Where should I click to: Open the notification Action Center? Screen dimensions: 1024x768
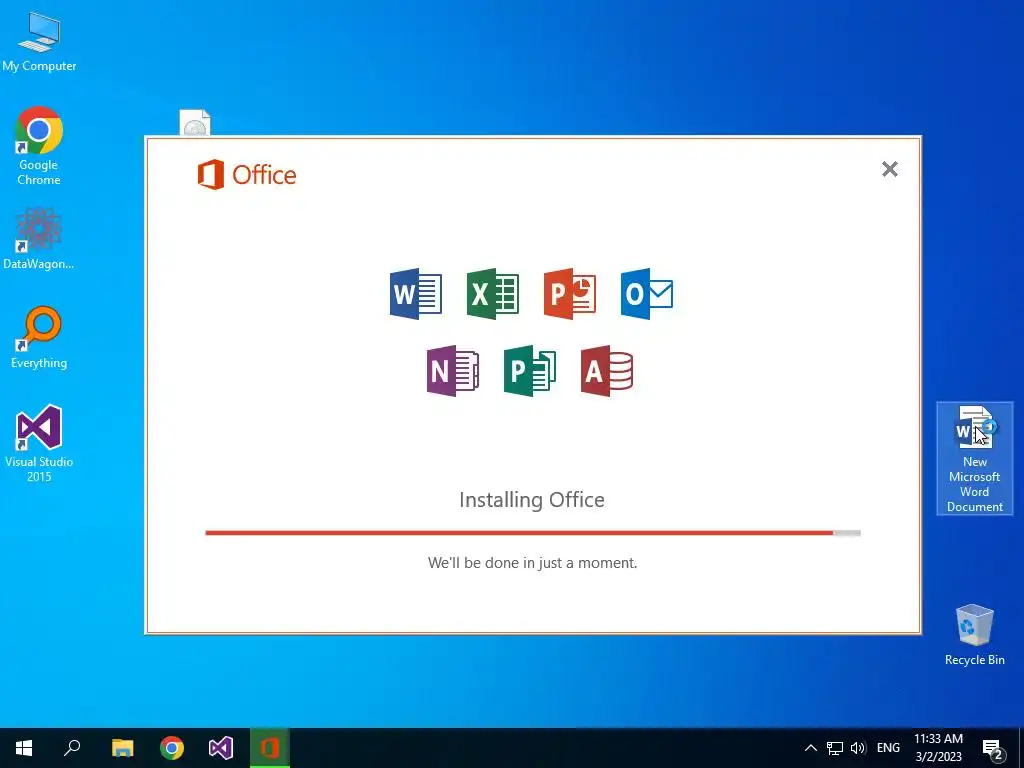coord(993,749)
